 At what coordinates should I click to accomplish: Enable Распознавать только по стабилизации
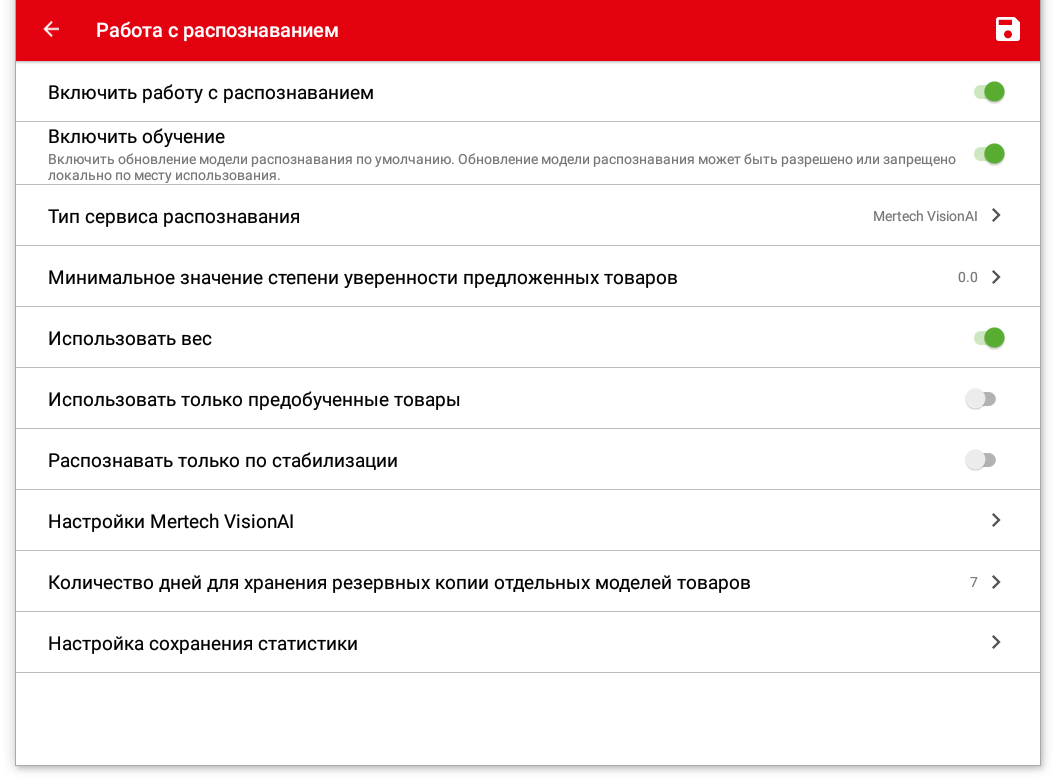[x=981, y=459]
